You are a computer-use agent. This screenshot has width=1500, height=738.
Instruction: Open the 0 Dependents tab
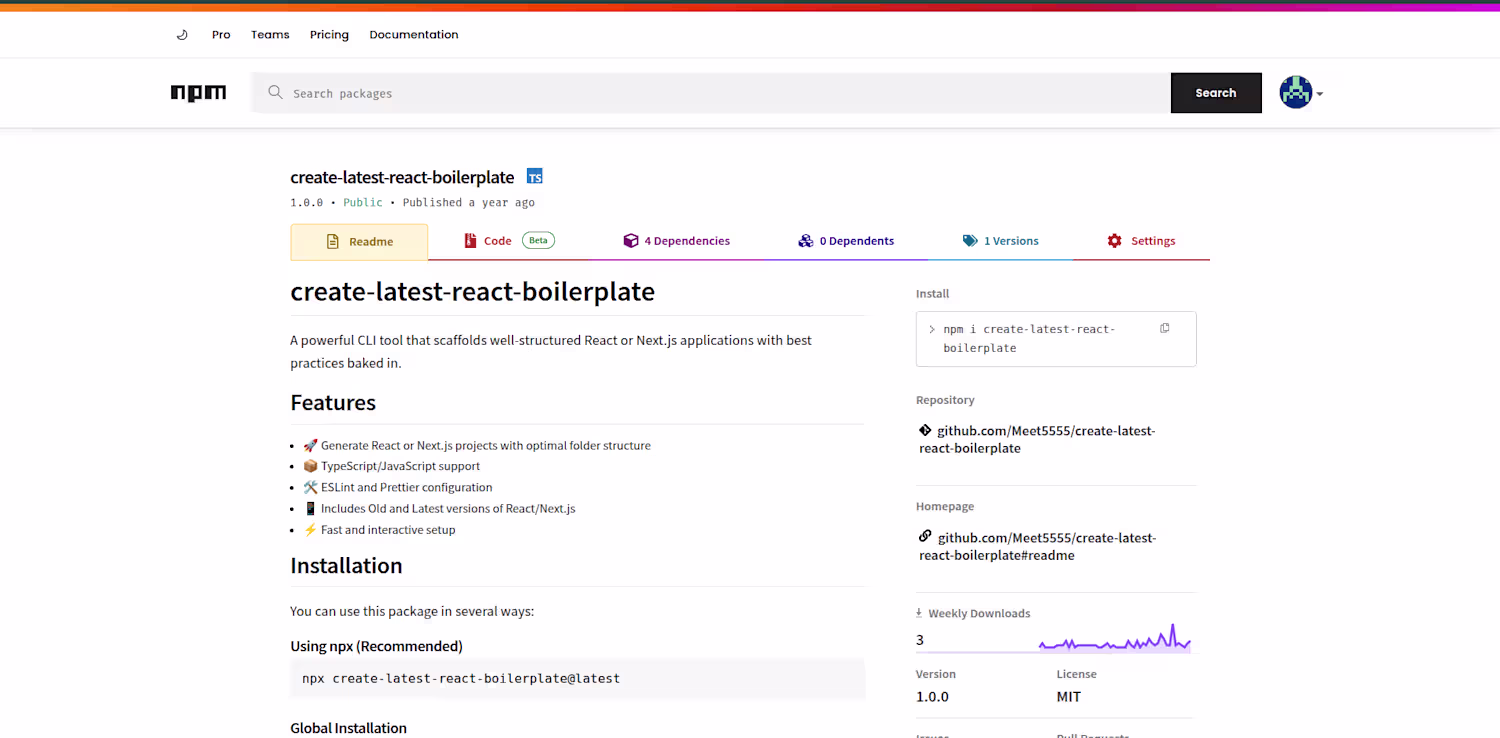846,241
